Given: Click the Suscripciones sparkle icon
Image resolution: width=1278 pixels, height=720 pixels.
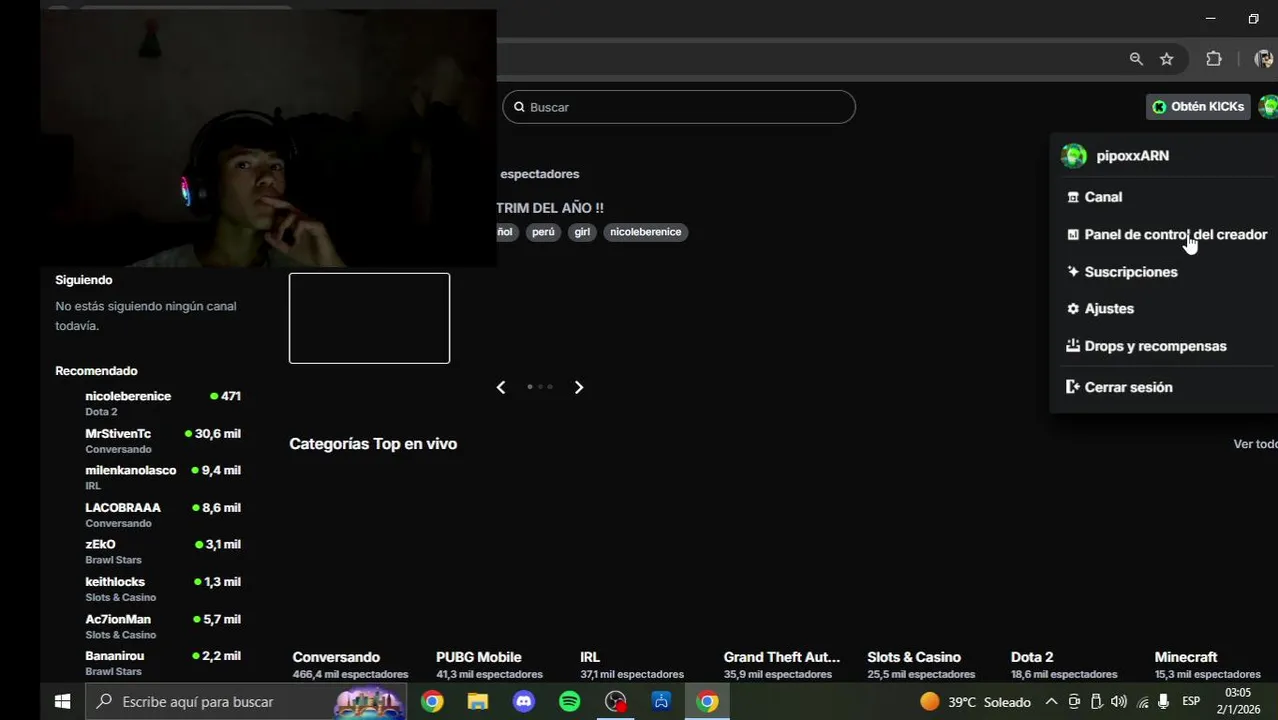Looking at the screenshot, I should (x=1073, y=272).
